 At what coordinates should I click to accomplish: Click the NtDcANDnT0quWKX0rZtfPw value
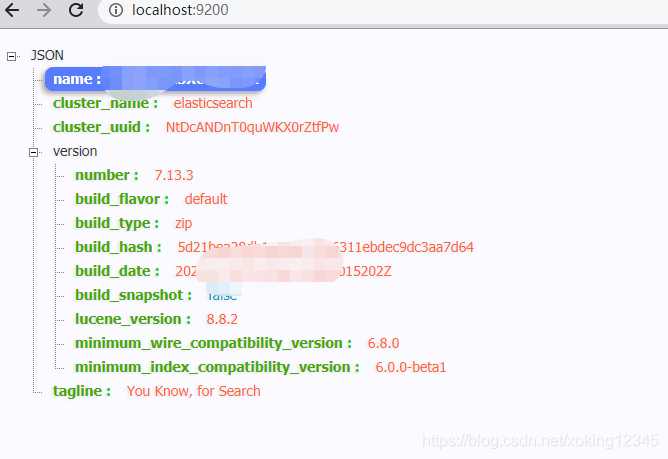click(x=252, y=127)
